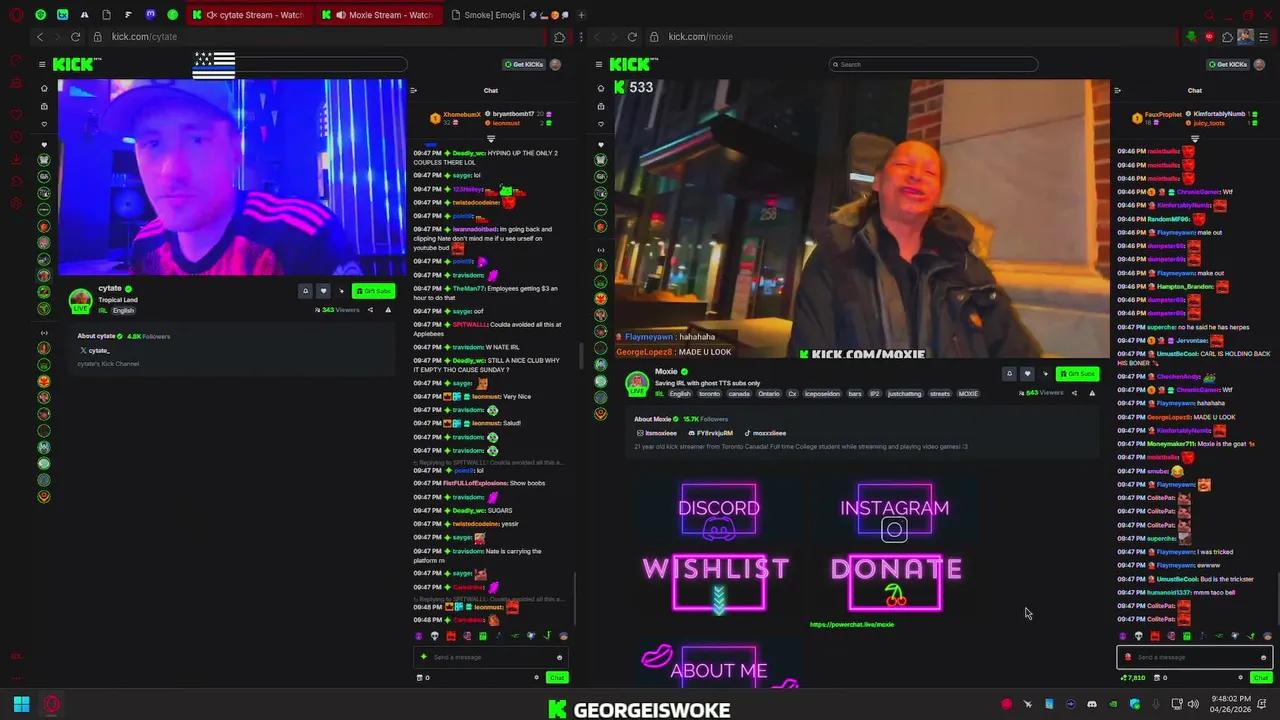Click Gift Subs on Moxie channel
This screenshot has width=1280, height=720.
1077,374
